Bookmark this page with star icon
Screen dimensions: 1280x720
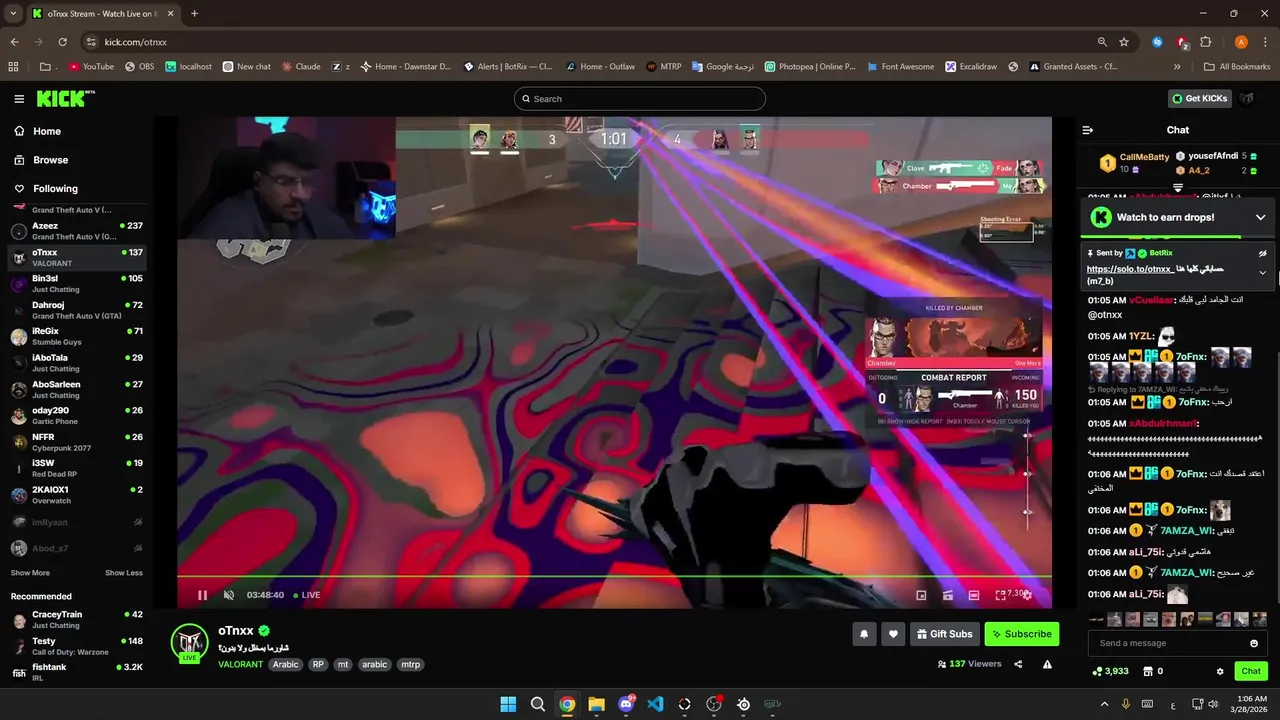point(1124,42)
